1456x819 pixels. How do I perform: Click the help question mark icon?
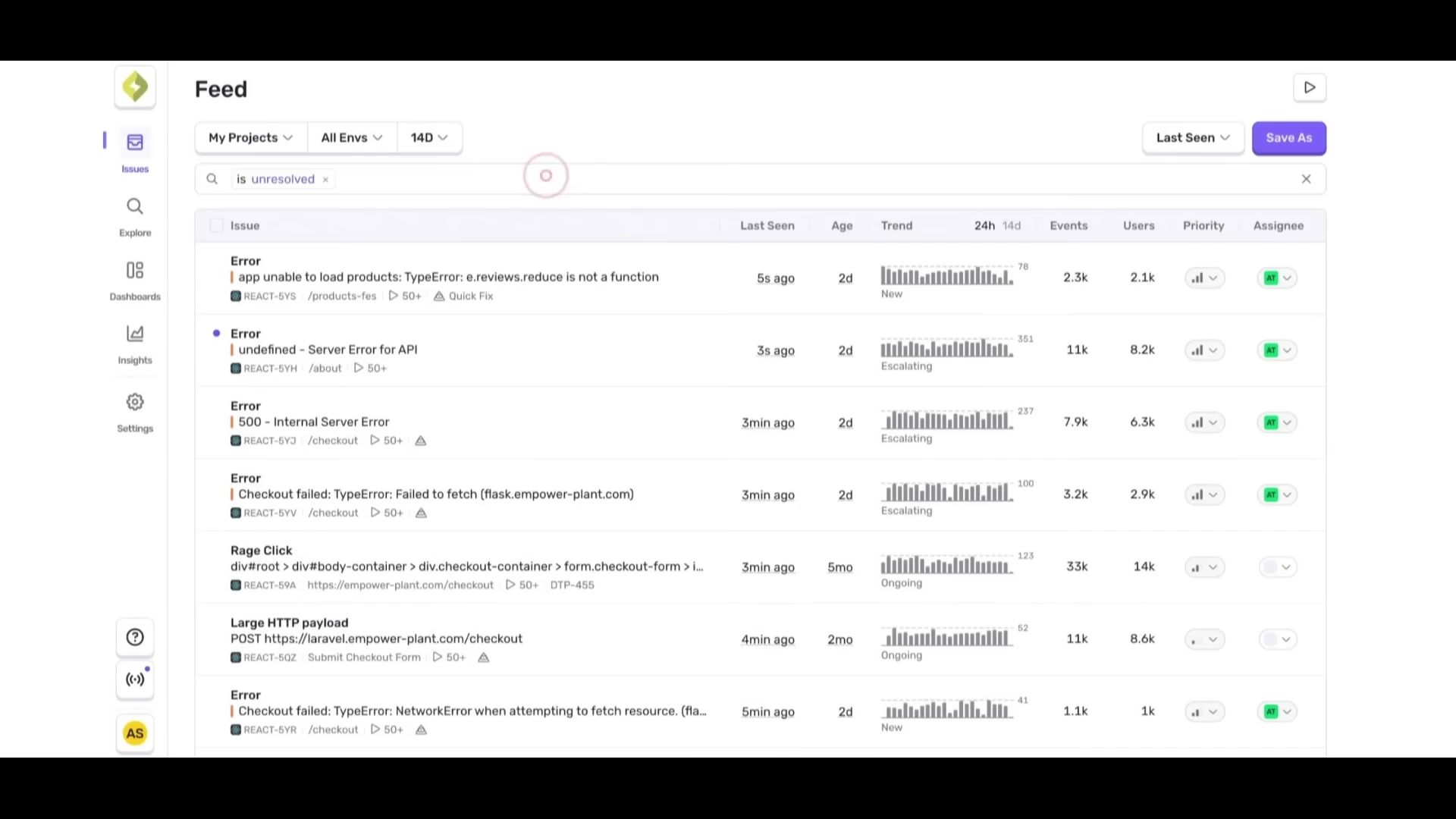(x=135, y=638)
